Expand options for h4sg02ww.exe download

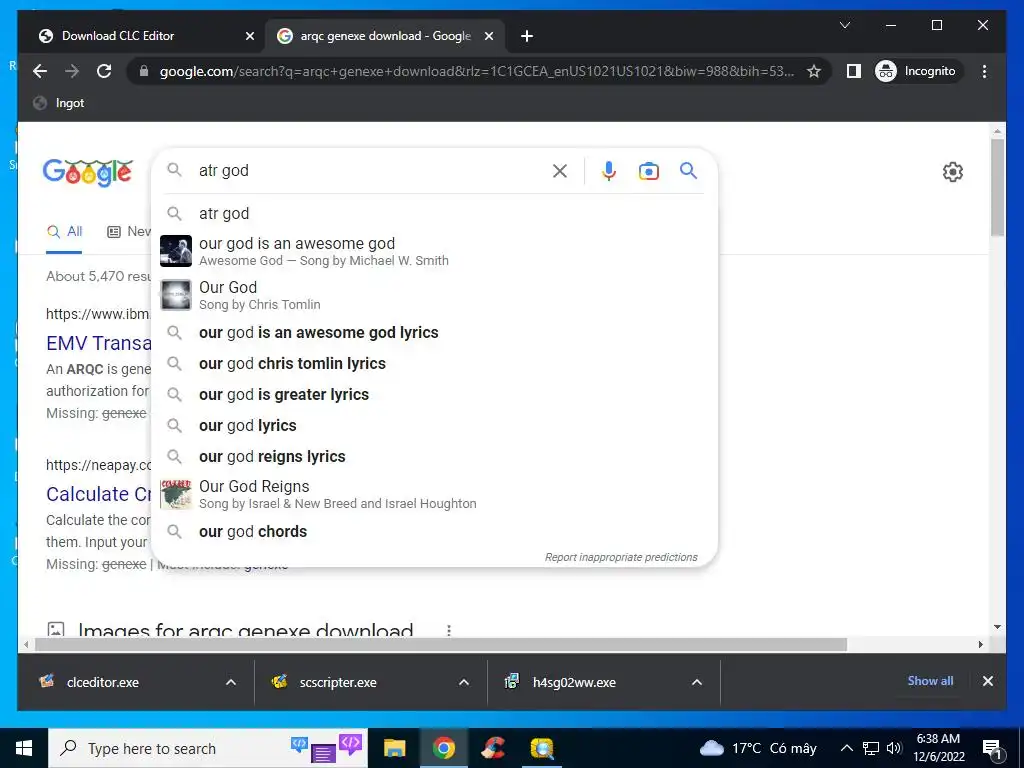click(697, 682)
